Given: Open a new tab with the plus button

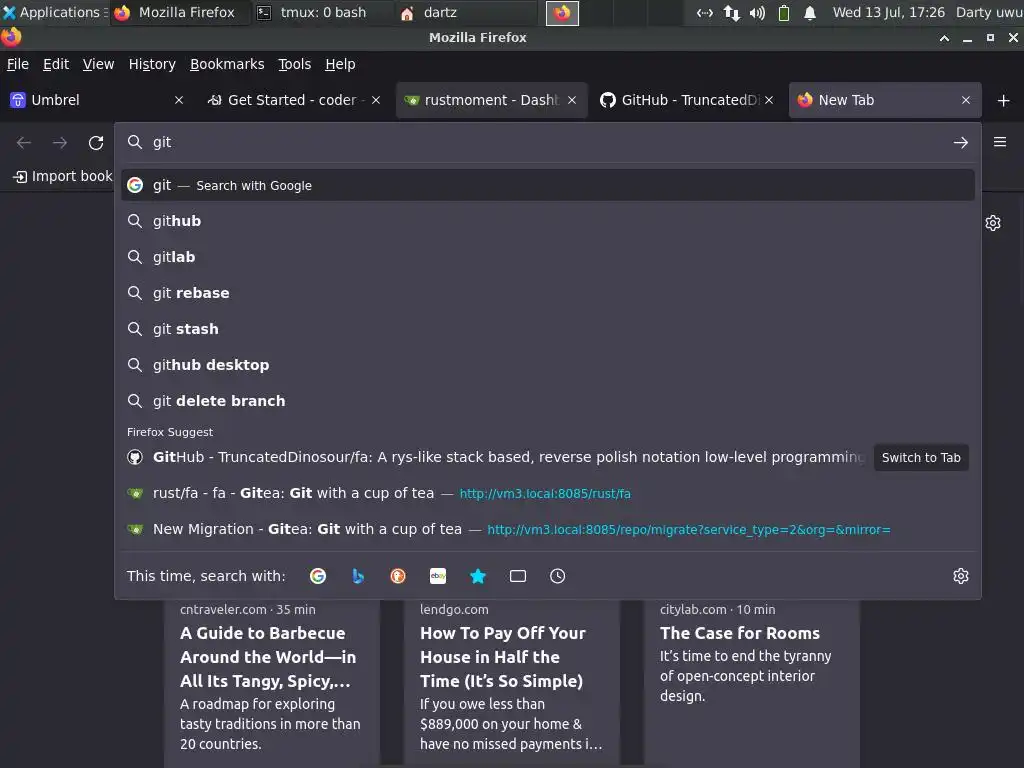Looking at the screenshot, I should (1004, 101).
